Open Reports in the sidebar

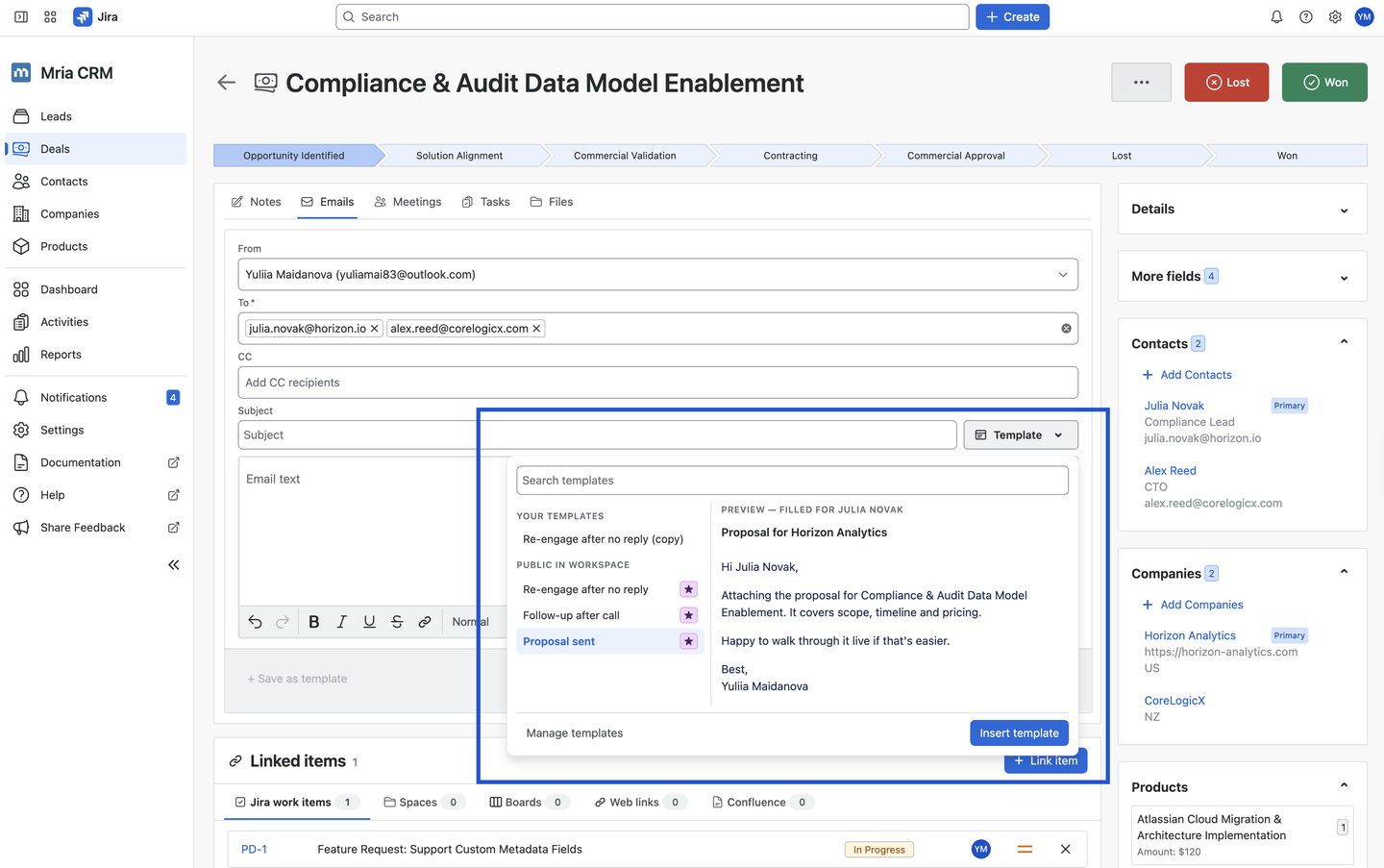[96, 355]
